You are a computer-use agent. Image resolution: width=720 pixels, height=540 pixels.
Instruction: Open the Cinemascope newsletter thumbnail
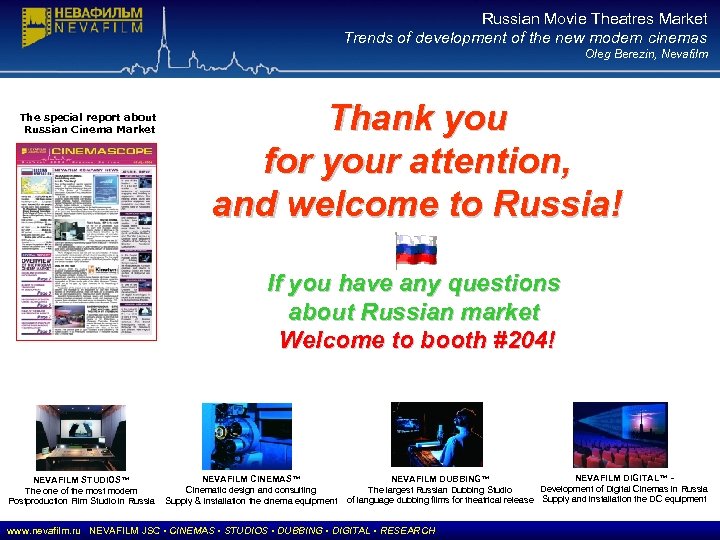(86, 242)
